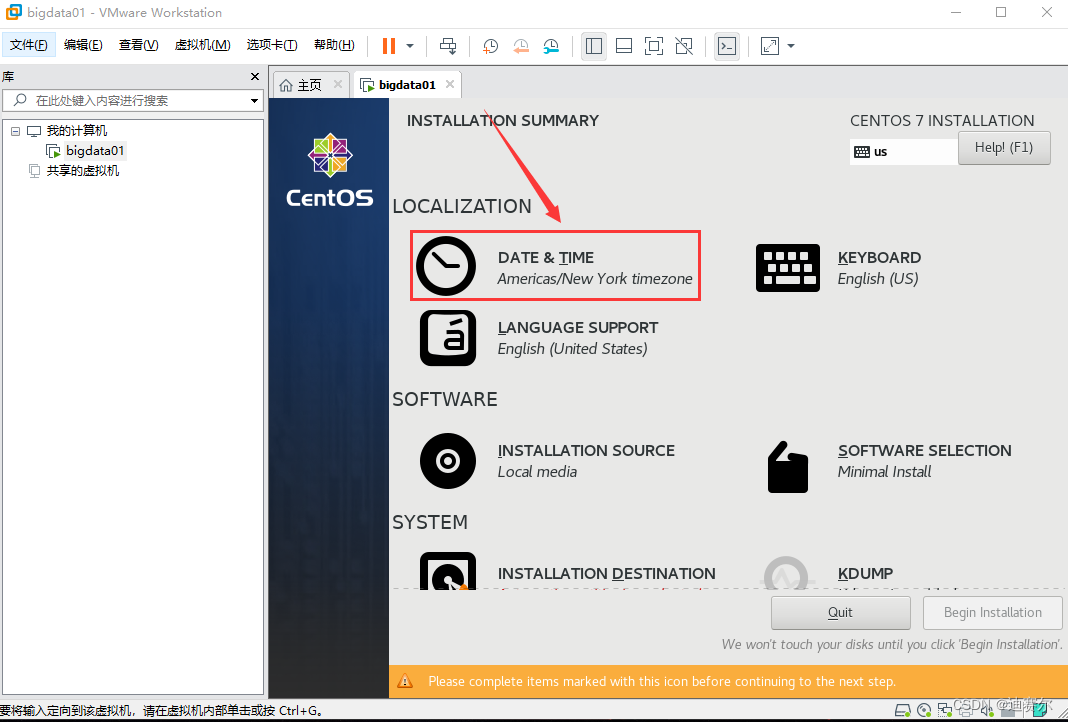
Task: Take a snapshot of the virtual machine
Action: pos(490,46)
